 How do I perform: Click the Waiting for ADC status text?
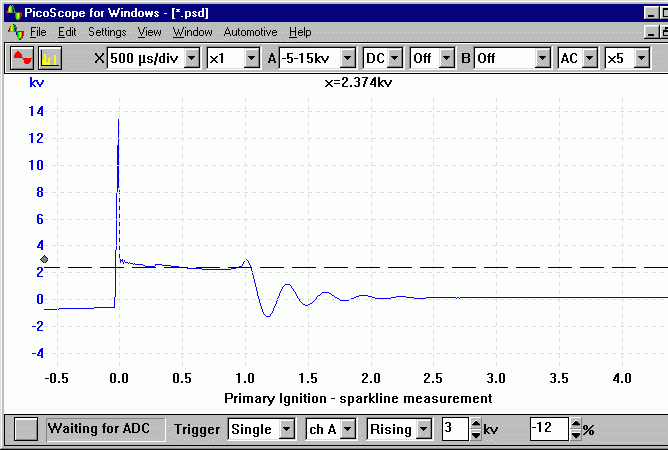click(99, 428)
